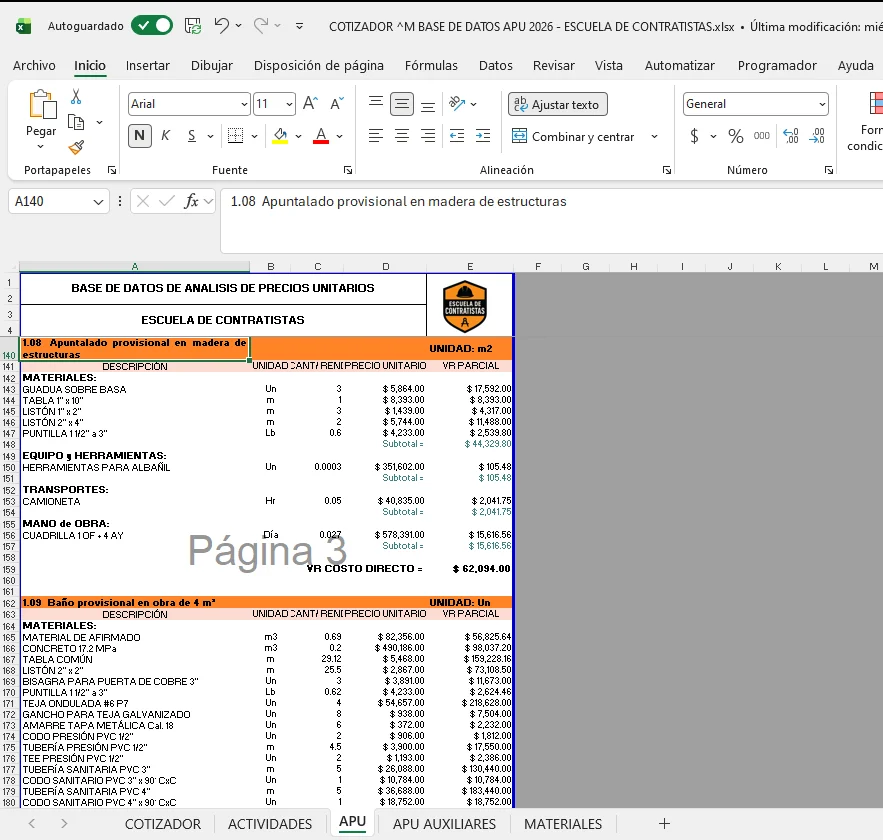
Task: Expand the Pegar options arrow
Action: tap(41, 146)
